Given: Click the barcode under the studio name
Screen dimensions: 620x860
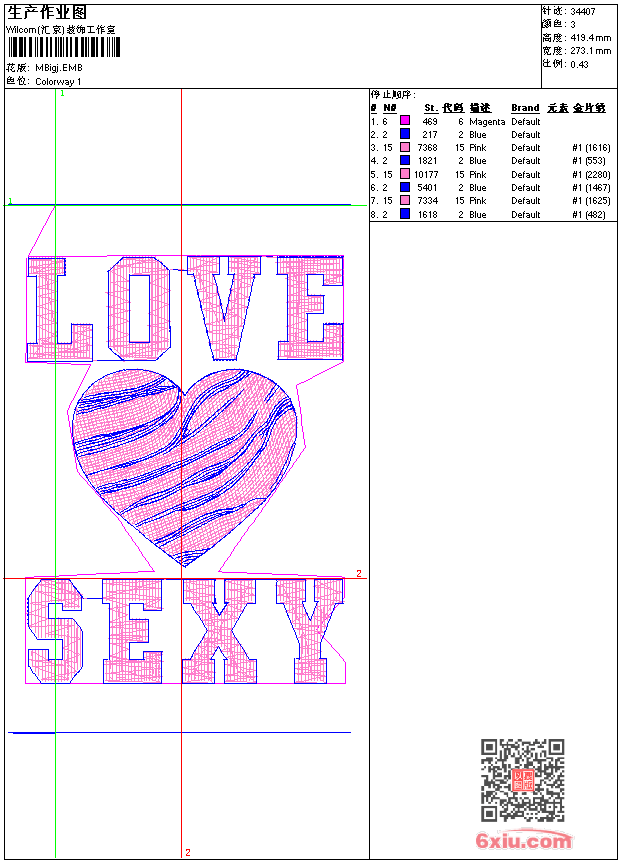Looking at the screenshot, I should (x=63, y=47).
